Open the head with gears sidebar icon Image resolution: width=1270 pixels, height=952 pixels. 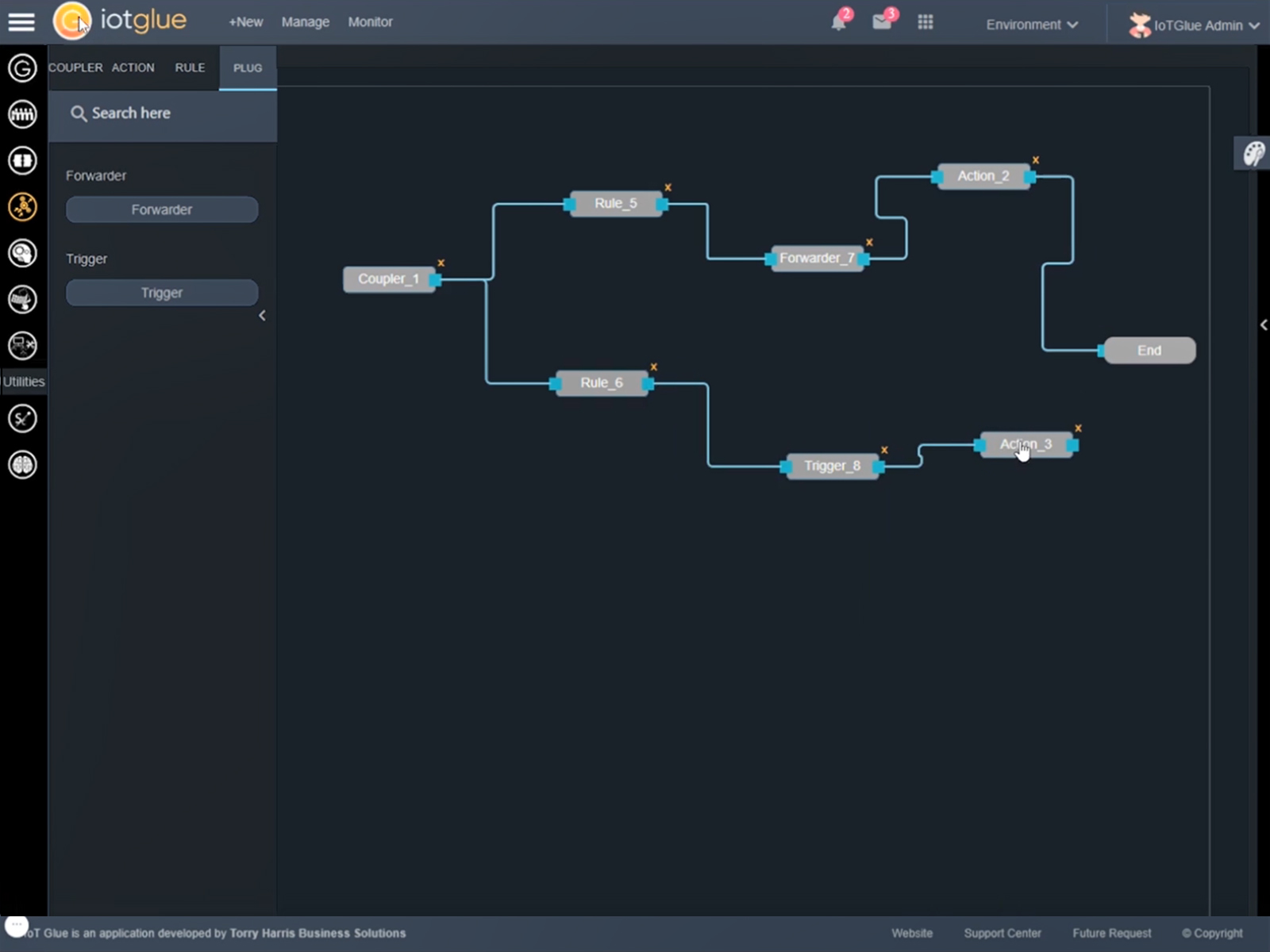click(x=22, y=253)
